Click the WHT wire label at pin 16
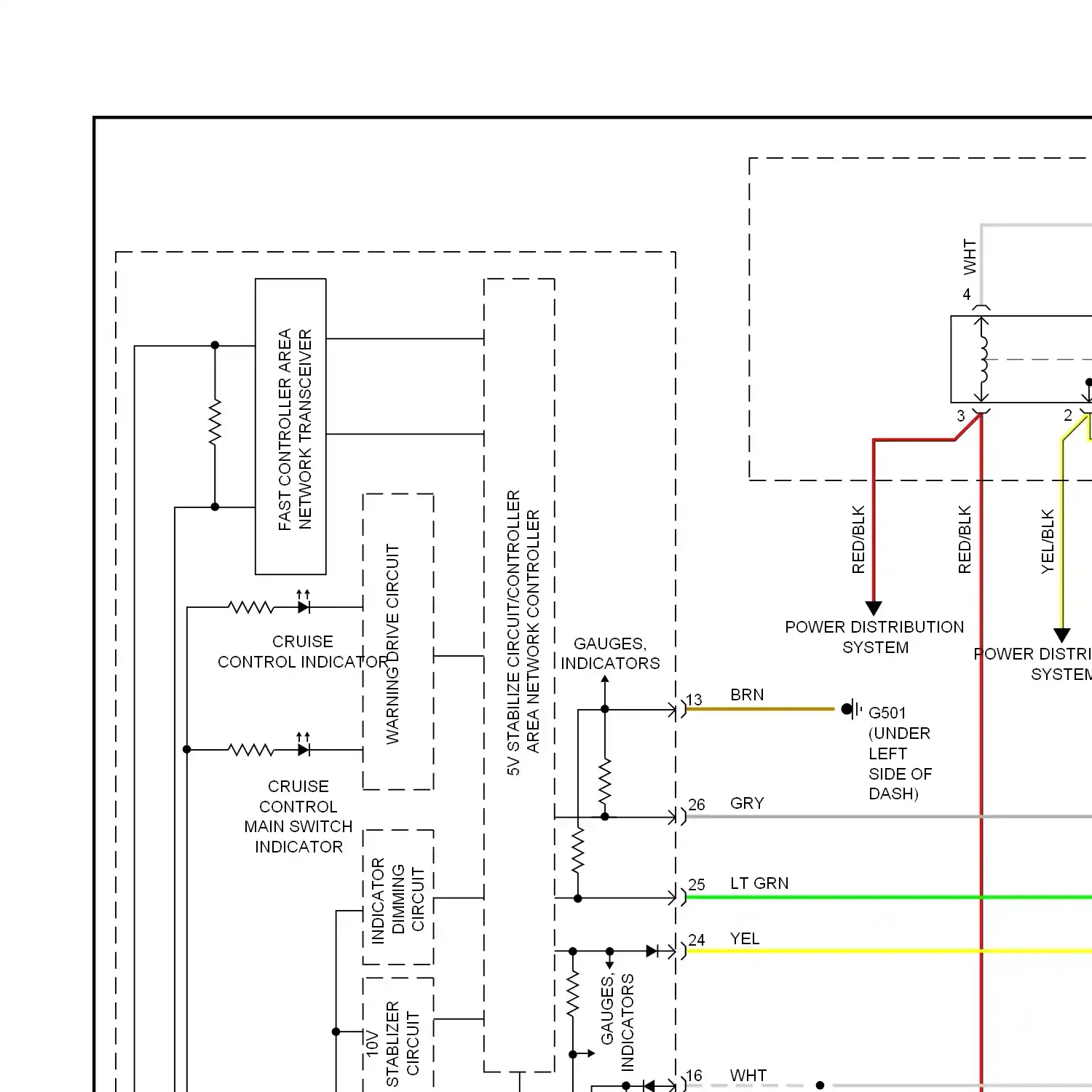The height and width of the screenshot is (1092, 1092). [748, 1075]
